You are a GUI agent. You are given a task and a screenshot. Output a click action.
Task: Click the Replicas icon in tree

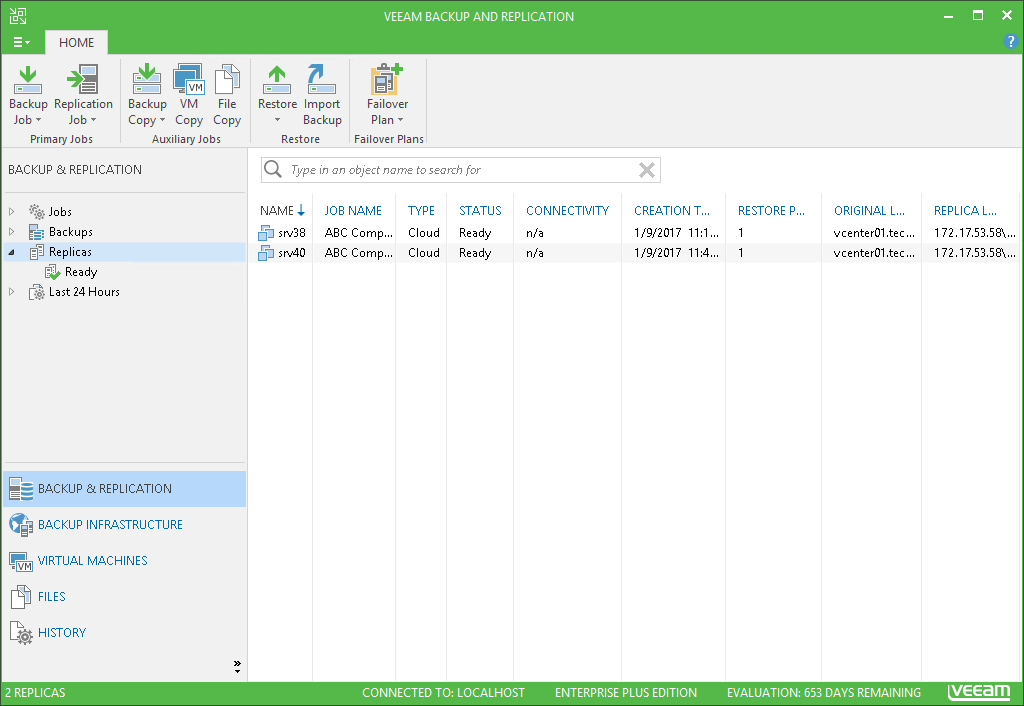coord(37,252)
